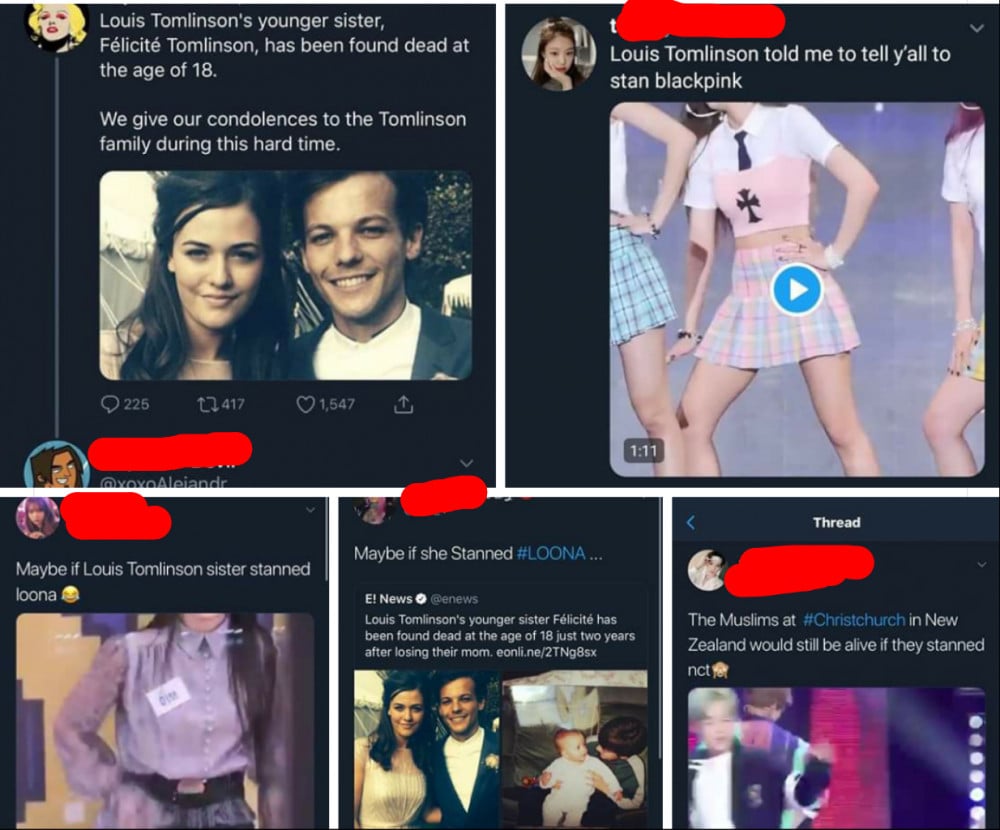Image resolution: width=1000 pixels, height=830 pixels.
Task: Like the tweet with 1,547 likes
Action: [305, 404]
